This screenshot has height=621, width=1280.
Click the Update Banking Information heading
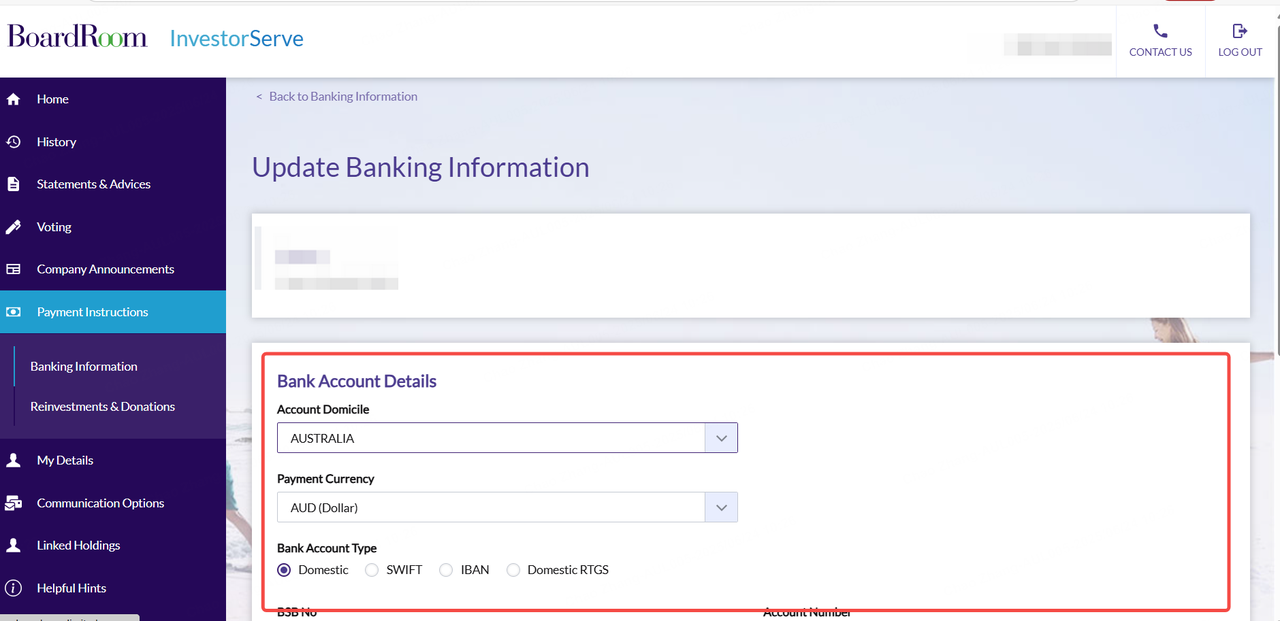coord(421,167)
